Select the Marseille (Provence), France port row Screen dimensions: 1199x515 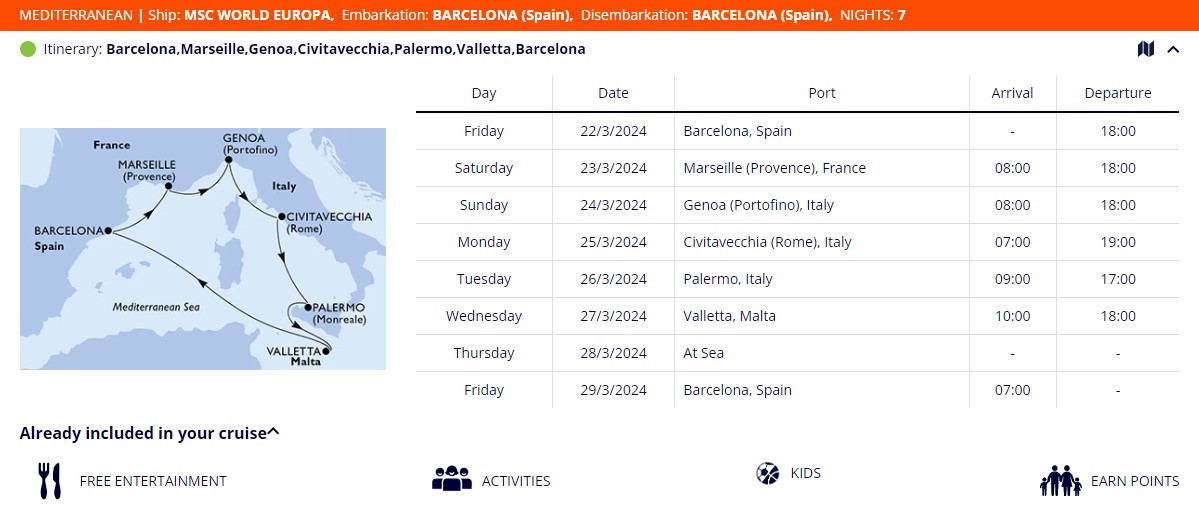[774, 168]
